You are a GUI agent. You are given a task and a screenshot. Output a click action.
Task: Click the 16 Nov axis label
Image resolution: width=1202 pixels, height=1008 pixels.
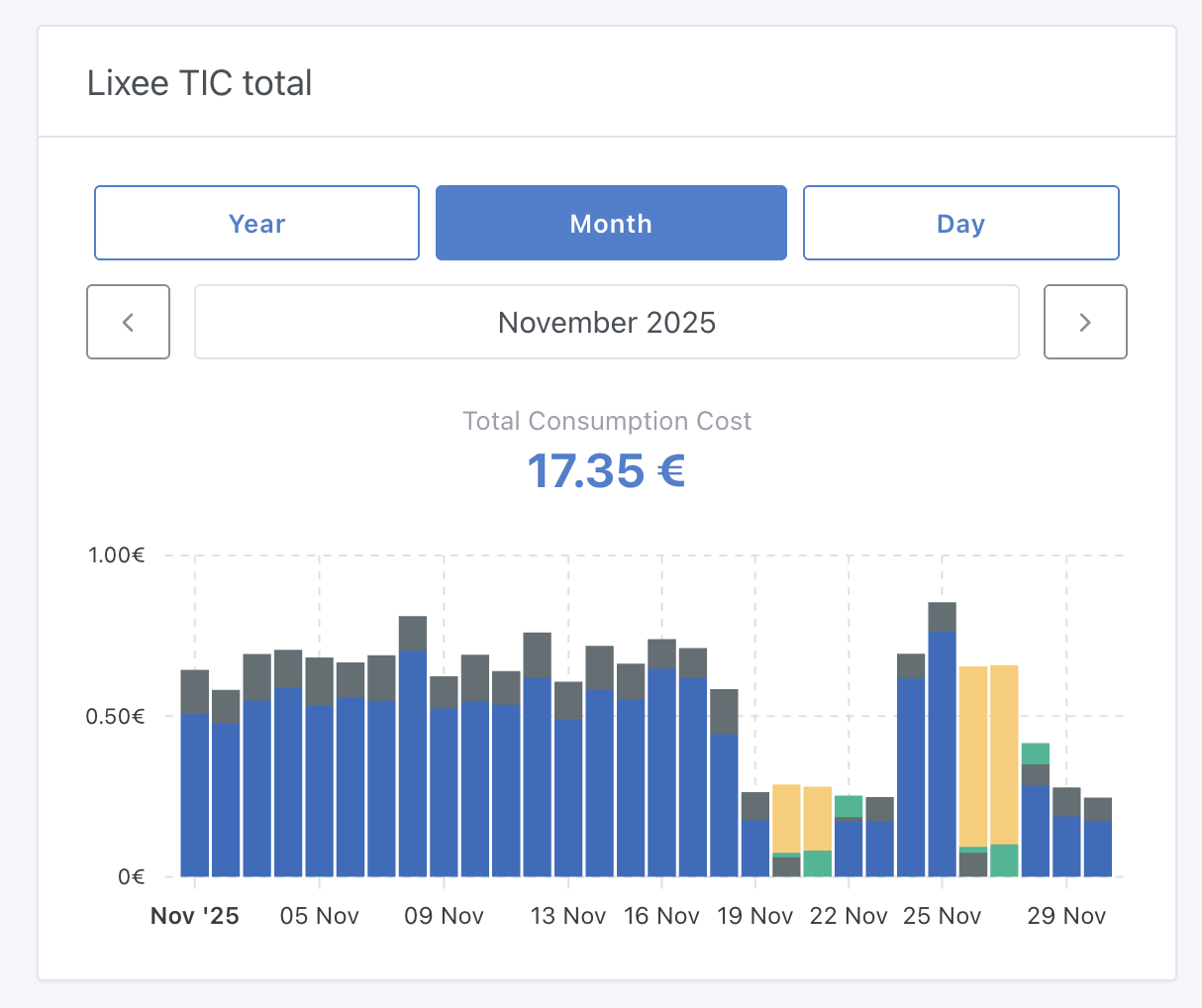661,916
